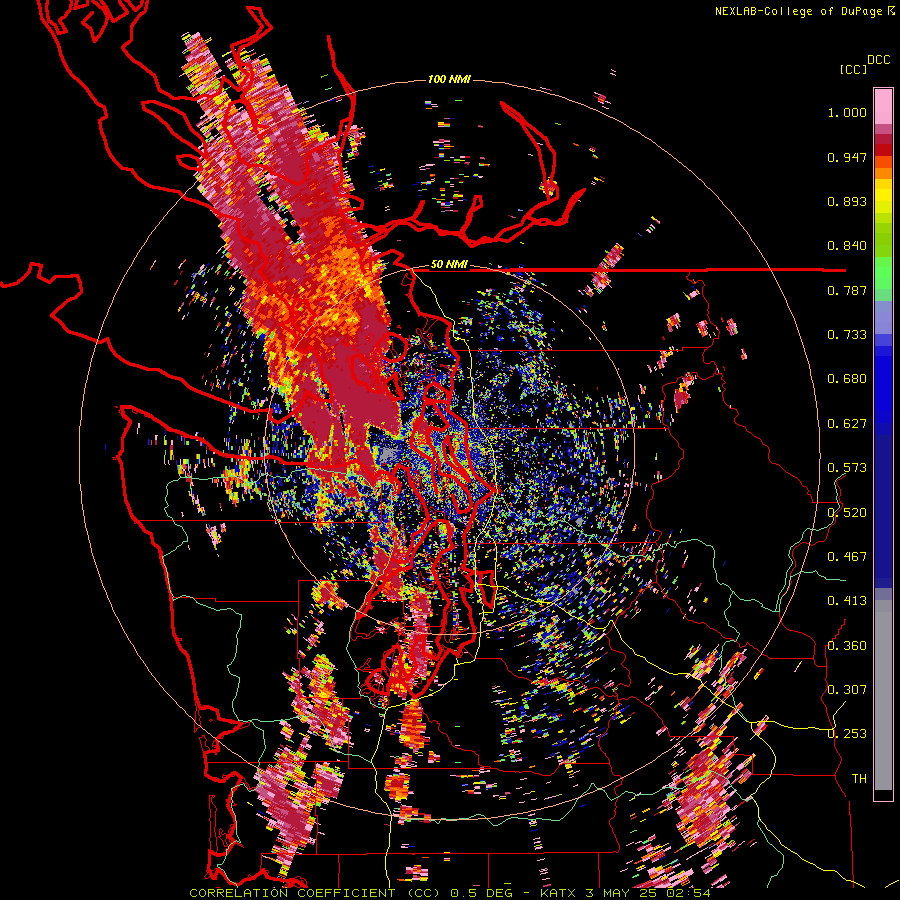Click the 0.787 scale value
The width and height of the screenshot is (900, 900).
click(x=847, y=290)
